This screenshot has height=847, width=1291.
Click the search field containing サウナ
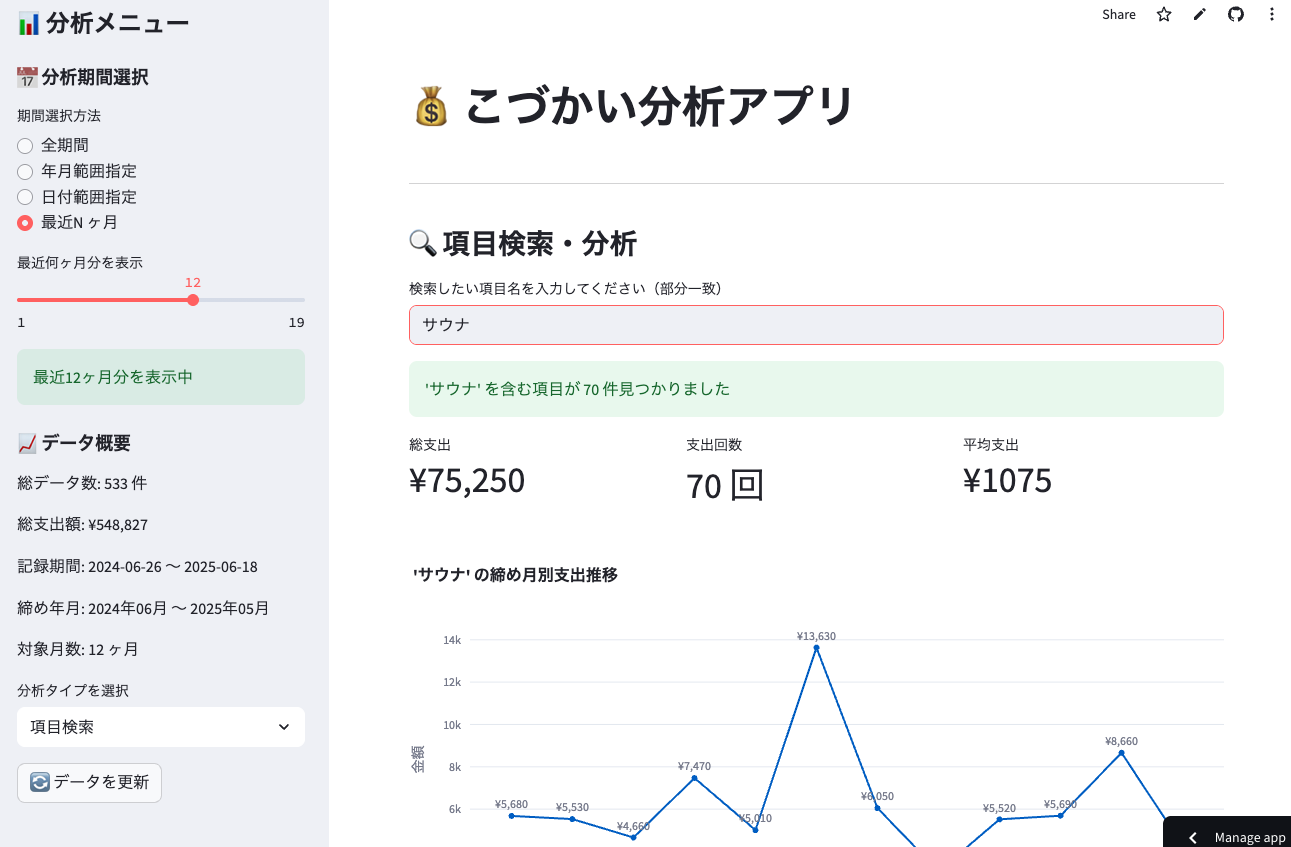tap(816, 325)
